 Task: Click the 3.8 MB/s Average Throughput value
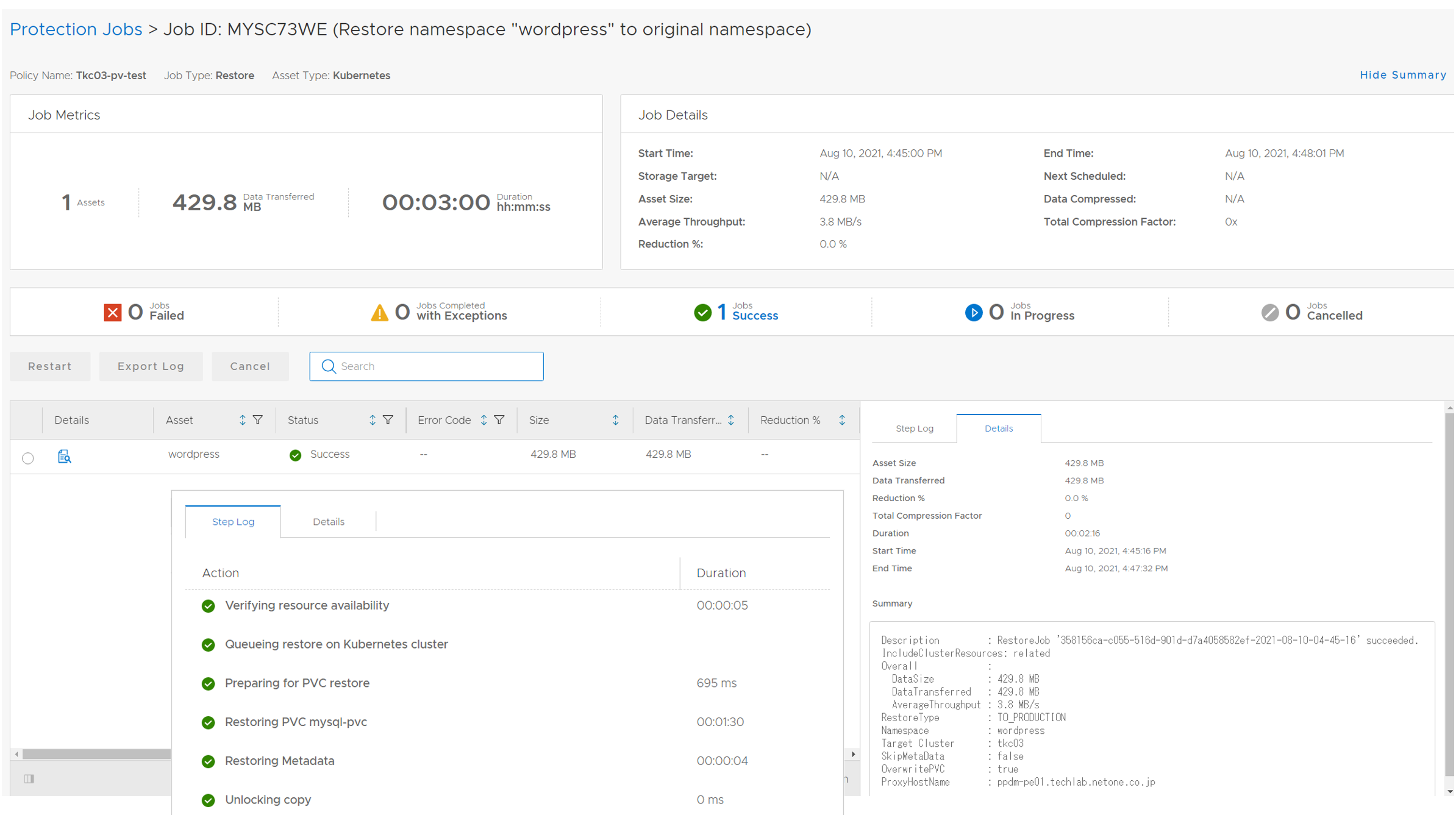(x=840, y=222)
